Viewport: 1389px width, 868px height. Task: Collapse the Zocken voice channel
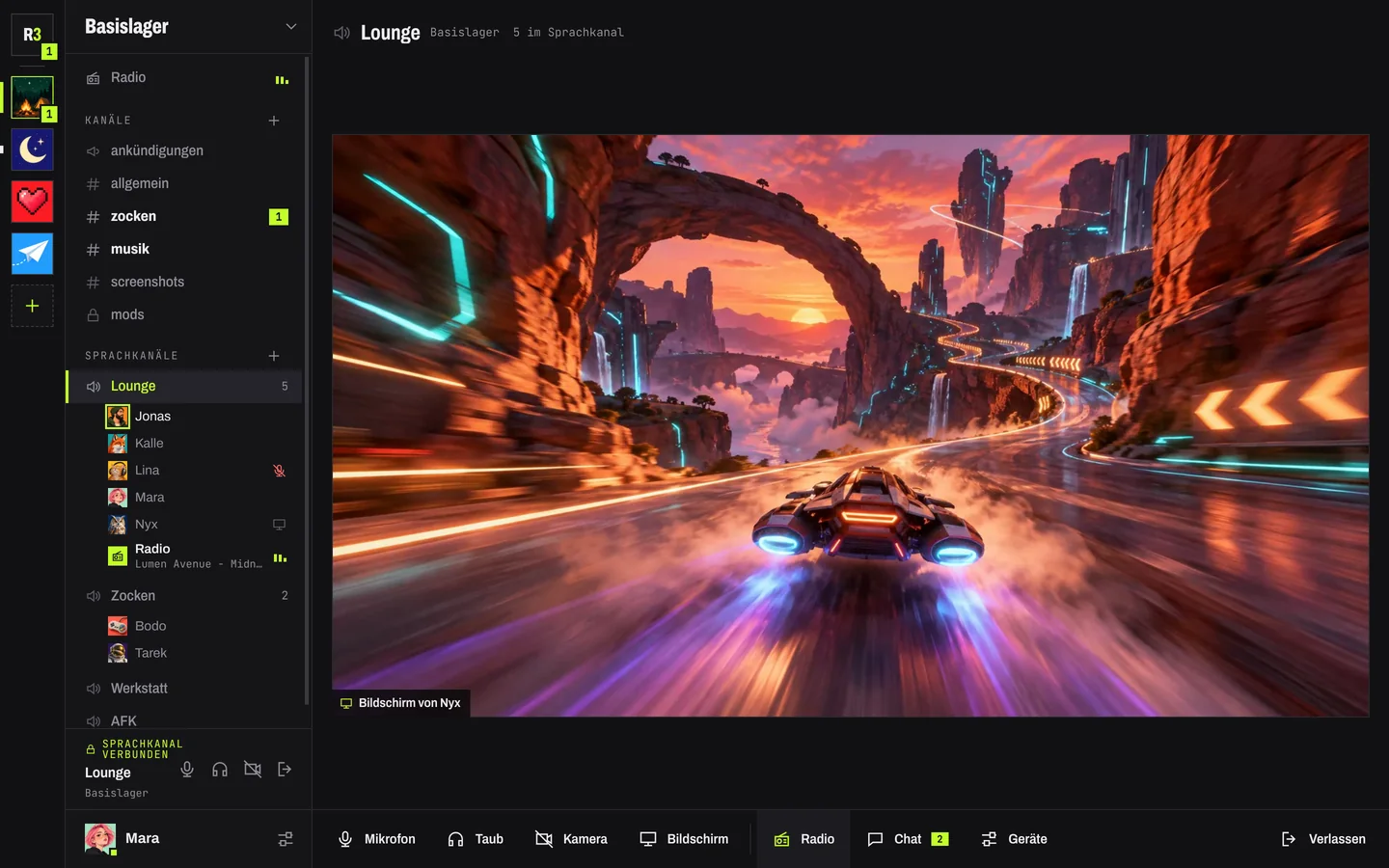184,596
